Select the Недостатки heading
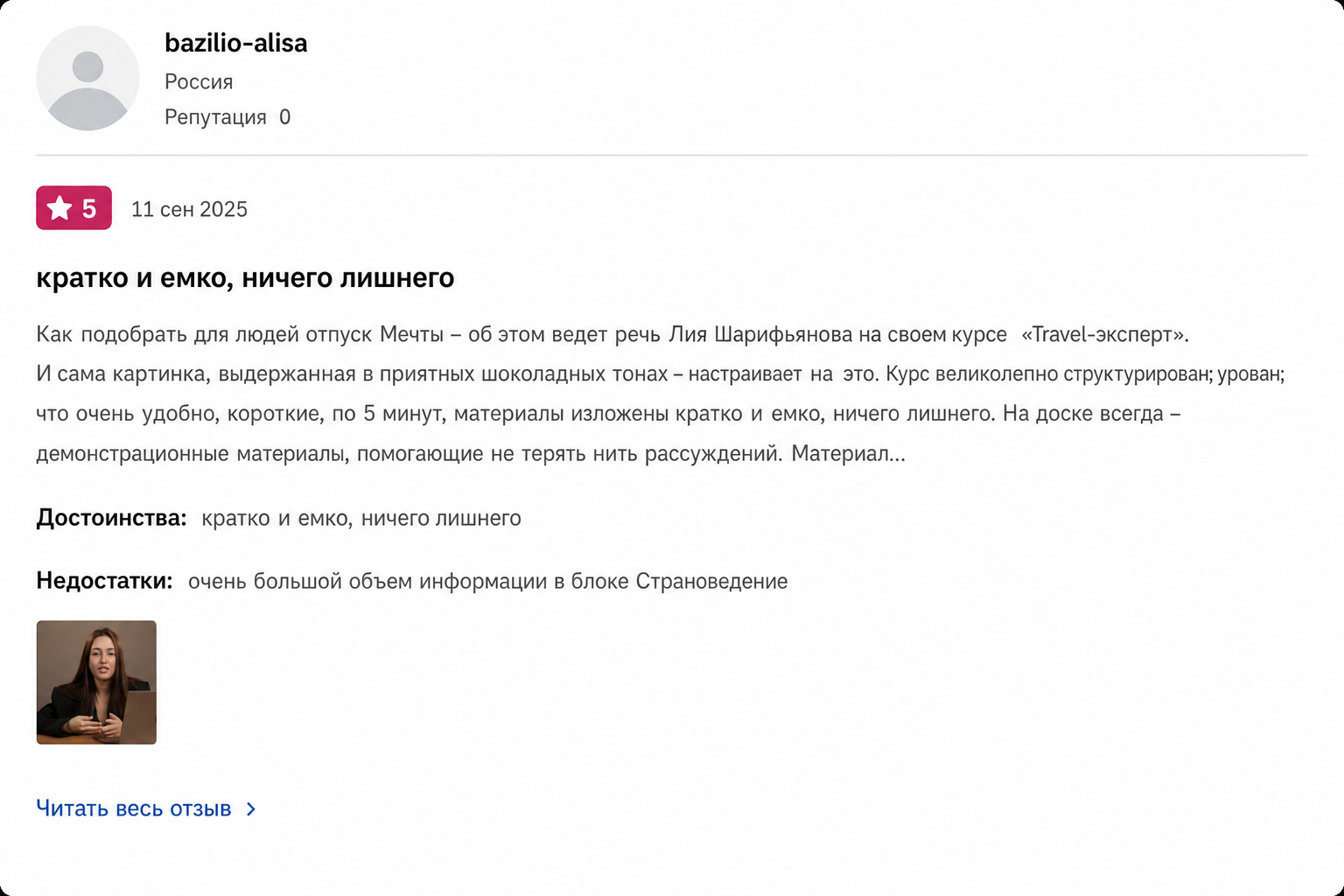Viewport: 1344px width, 896px height. (104, 581)
